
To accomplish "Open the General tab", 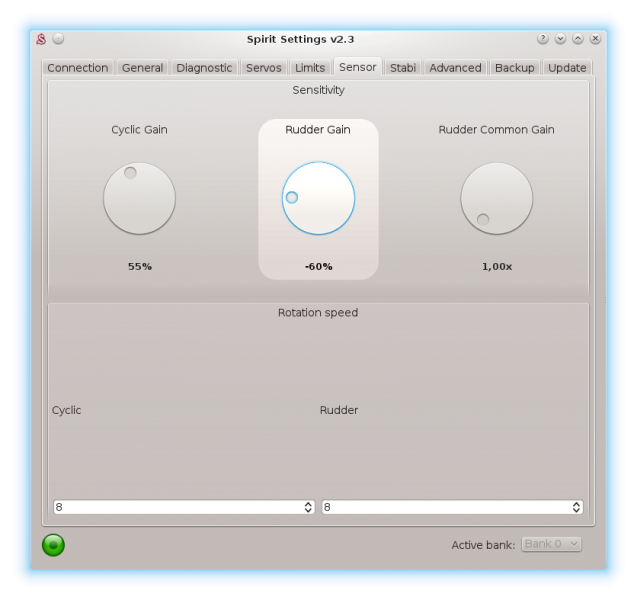I will point(142,68).
